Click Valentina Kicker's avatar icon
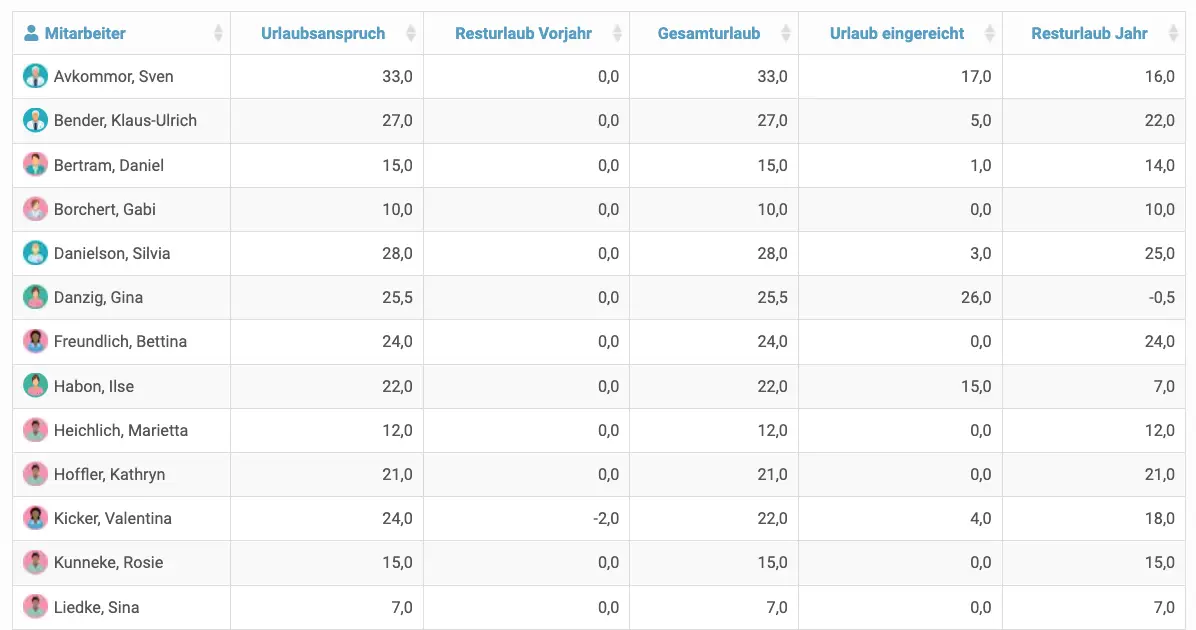Screen dimensions: 1196x630 [x=36, y=518]
